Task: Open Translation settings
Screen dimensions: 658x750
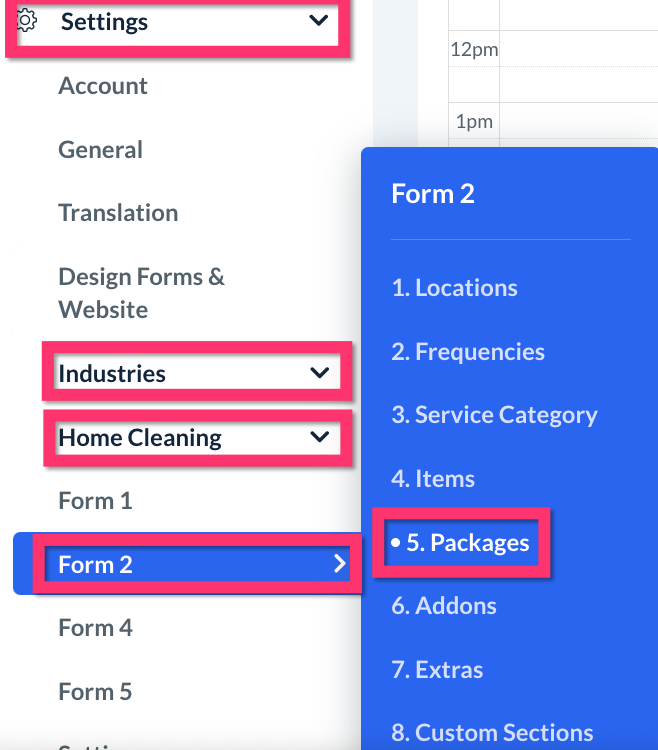Action: [x=118, y=213]
